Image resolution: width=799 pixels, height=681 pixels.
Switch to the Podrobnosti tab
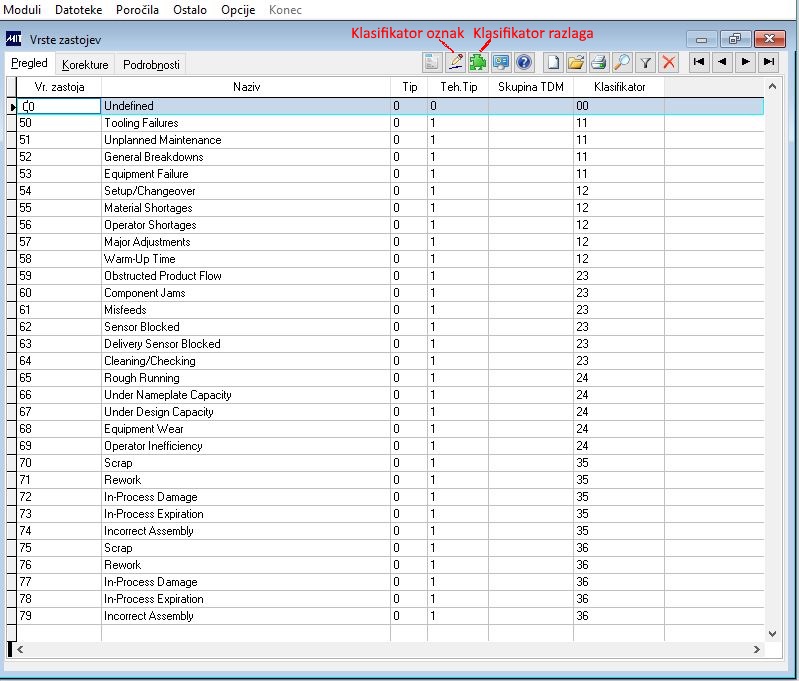151,65
